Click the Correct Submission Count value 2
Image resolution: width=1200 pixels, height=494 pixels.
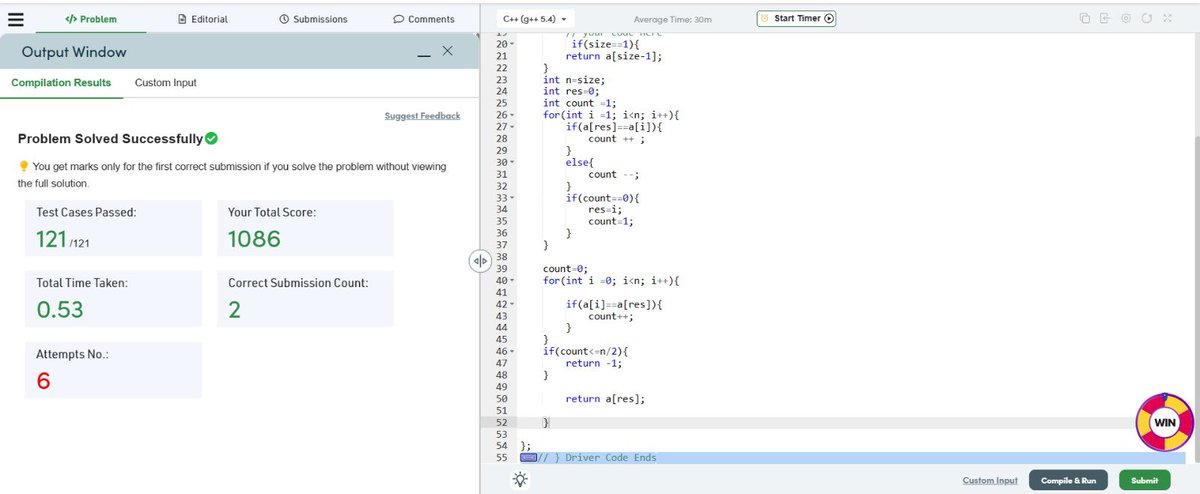click(234, 310)
